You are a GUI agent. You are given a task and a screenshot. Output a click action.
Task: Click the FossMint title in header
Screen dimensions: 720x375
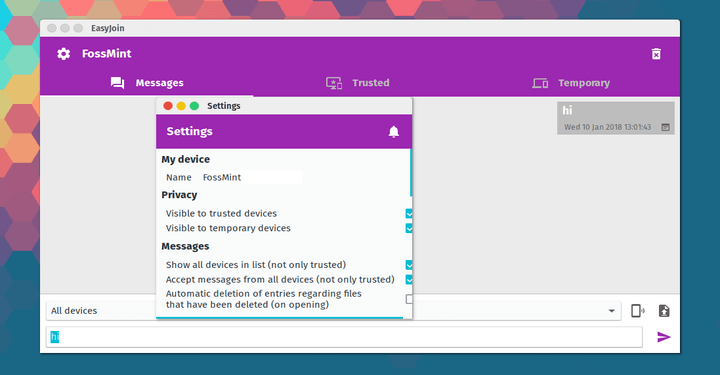coord(107,54)
